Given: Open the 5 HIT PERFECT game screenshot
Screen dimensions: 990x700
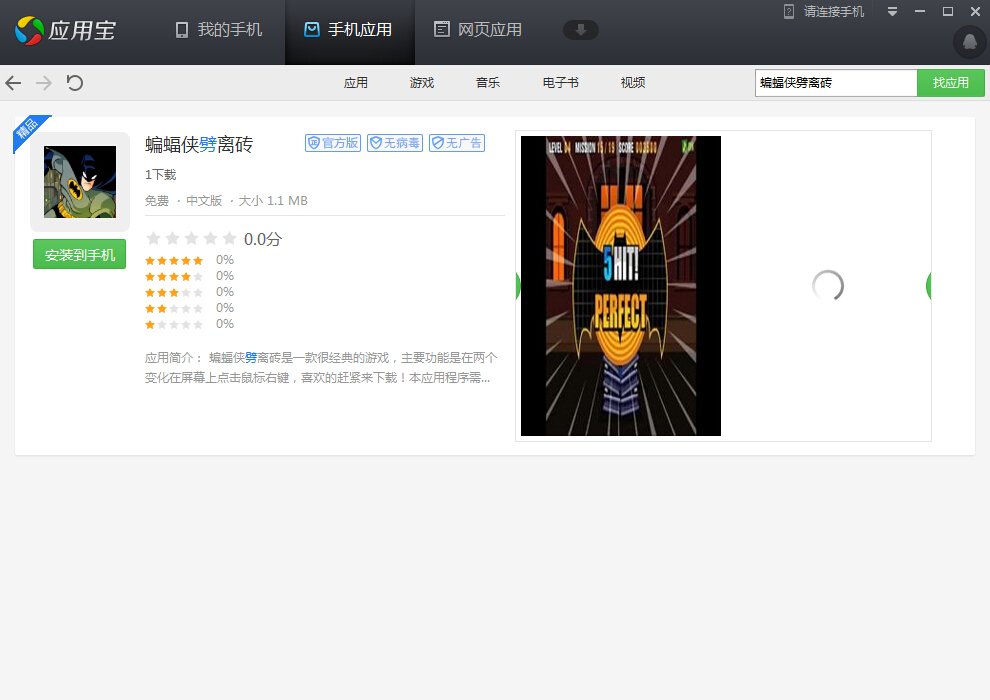Looking at the screenshot, I should 621,286.
